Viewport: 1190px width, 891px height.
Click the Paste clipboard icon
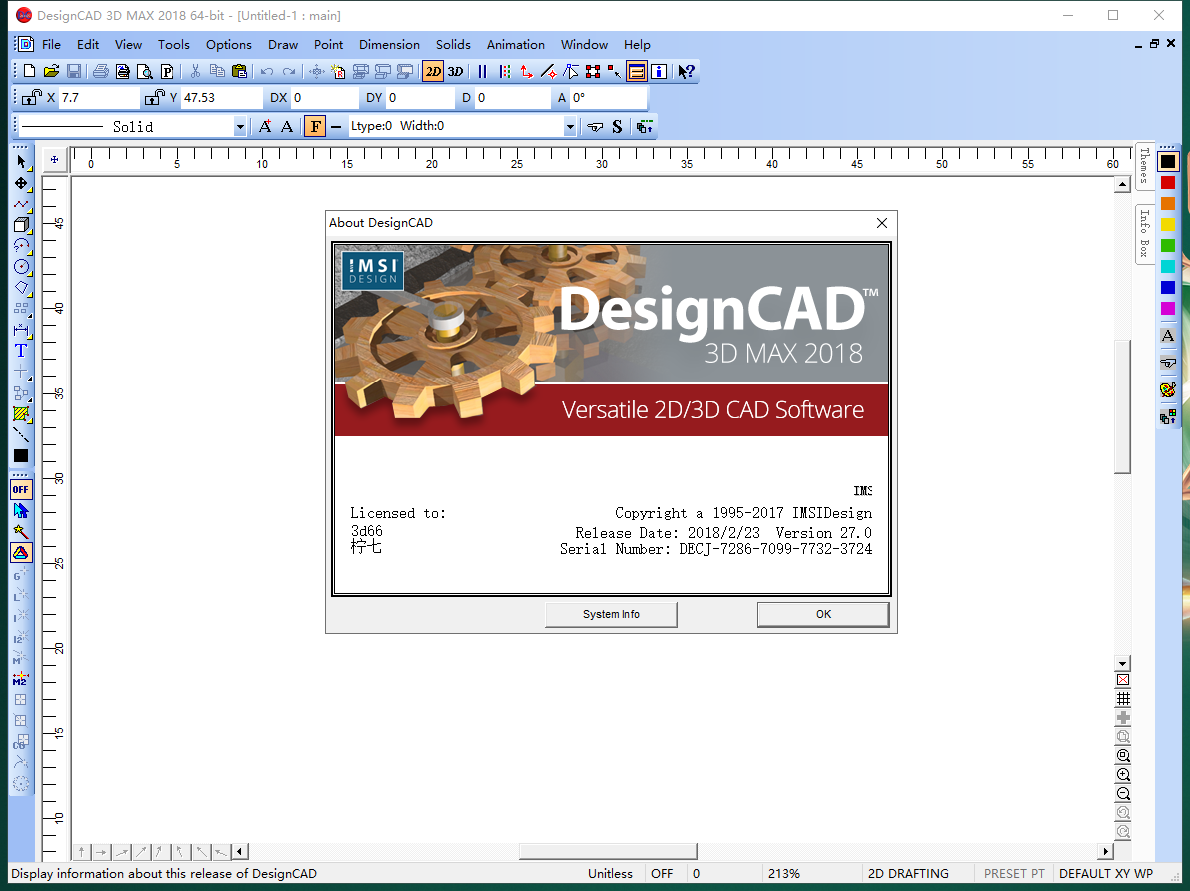point(240,71)
